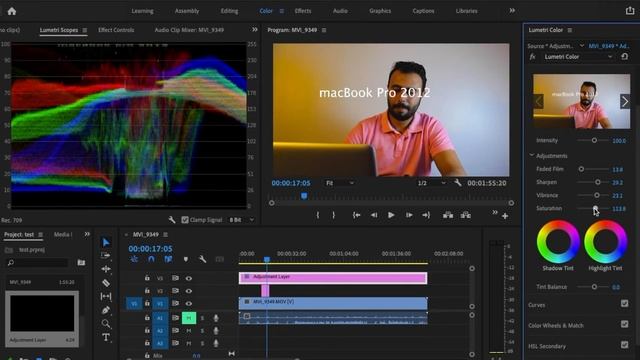Step forward one frame

409,215
